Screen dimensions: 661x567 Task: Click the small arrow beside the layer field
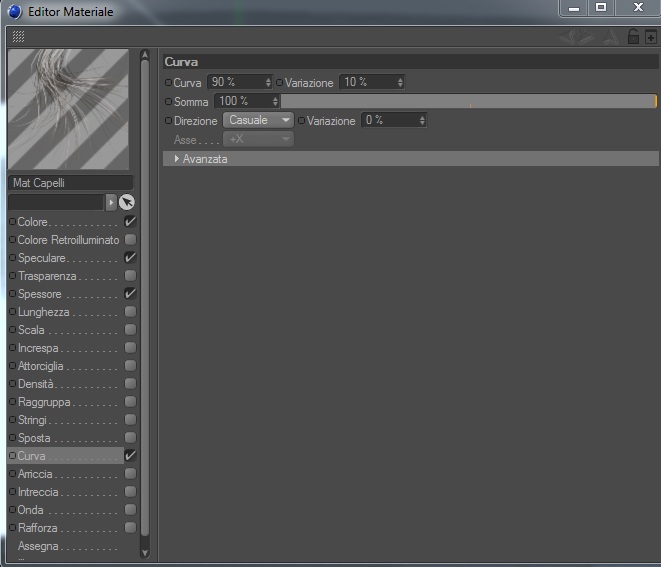point(111,202)
